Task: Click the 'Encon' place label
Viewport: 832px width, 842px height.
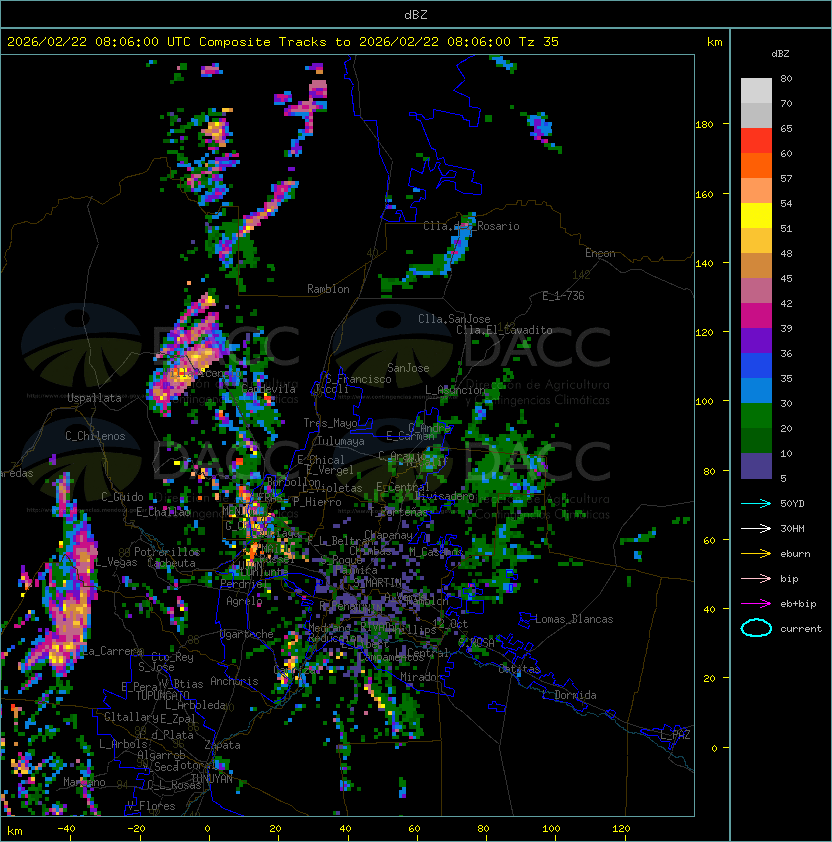Action: click(600, 253)
